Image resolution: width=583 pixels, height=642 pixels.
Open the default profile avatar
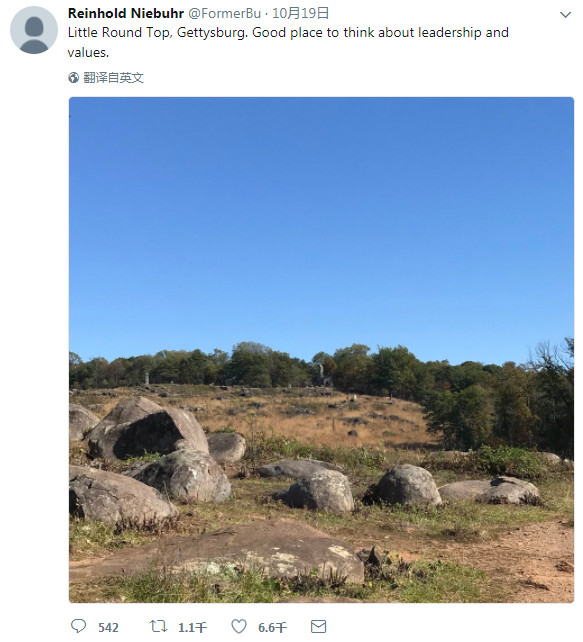coord(34,30)
